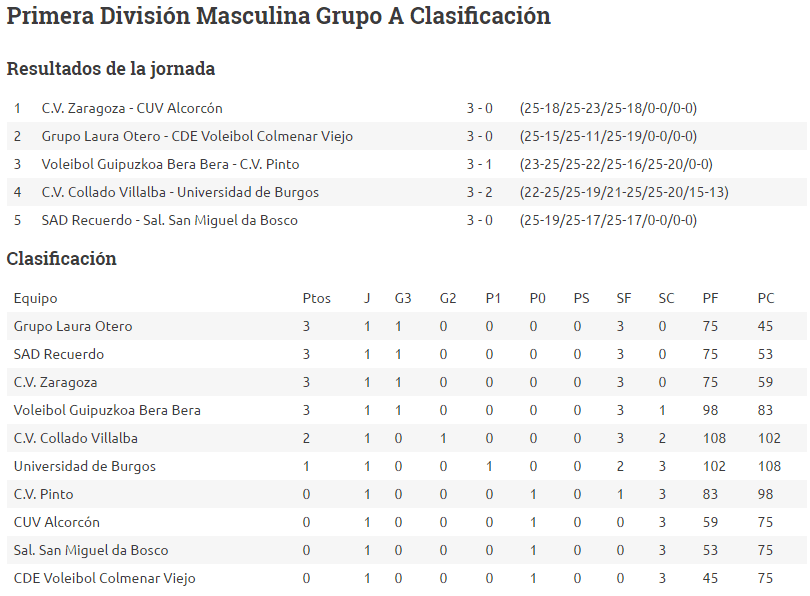Click the Equipo column header
This screenshot has width=810, height=596.
[36, 299]
